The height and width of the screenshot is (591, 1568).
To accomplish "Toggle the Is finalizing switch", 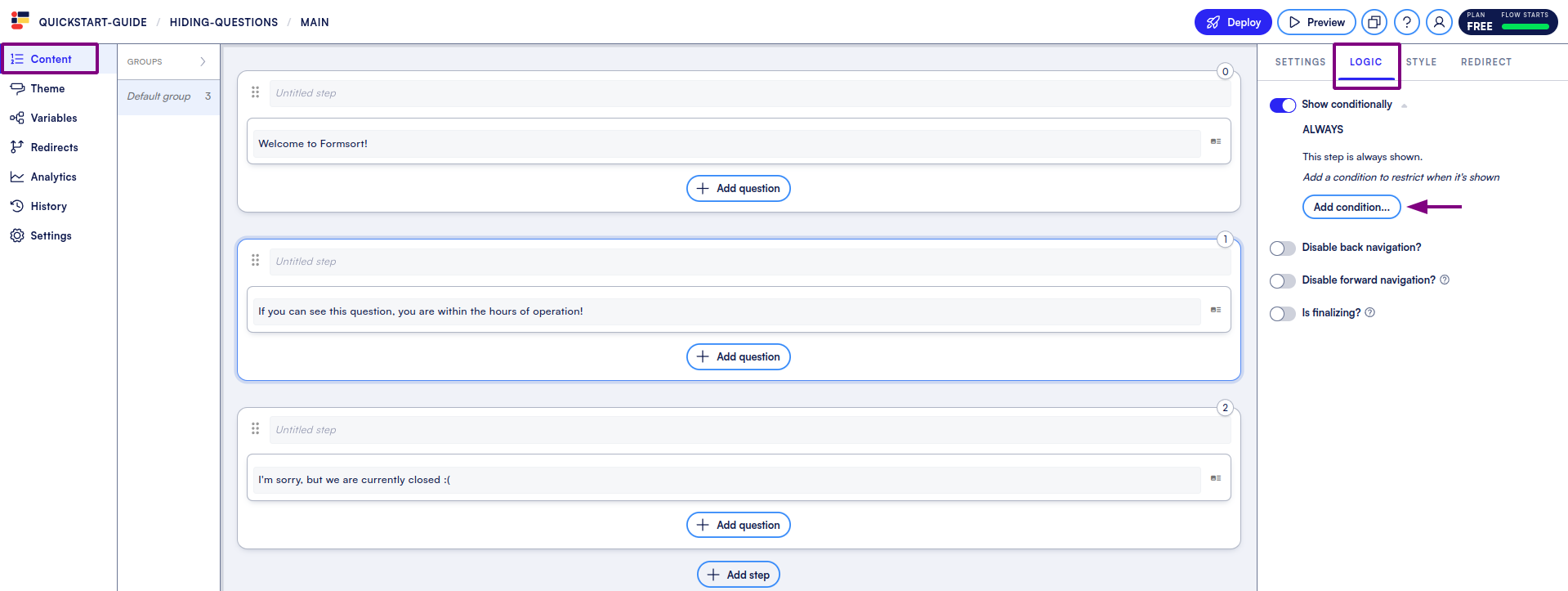I will 1282,314.
